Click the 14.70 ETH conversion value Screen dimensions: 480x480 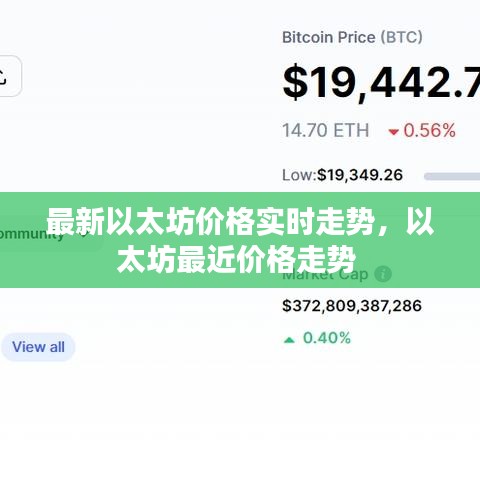coord(326,130)
